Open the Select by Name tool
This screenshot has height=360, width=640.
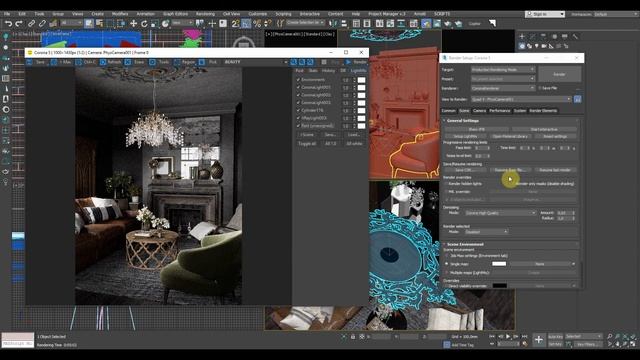tap(99, 24)
